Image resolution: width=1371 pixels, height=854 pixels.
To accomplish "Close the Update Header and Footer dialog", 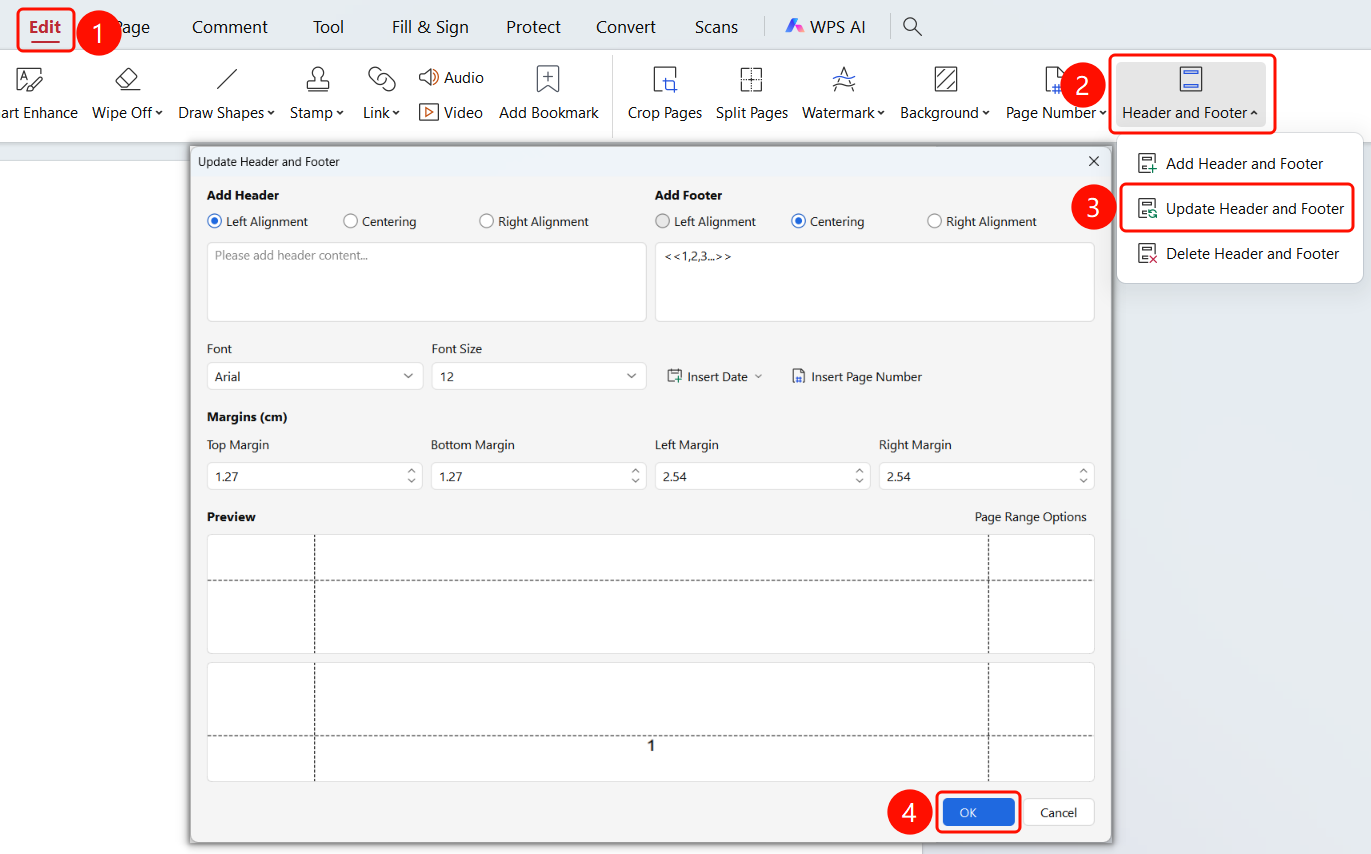I will tap(1094, 161).
